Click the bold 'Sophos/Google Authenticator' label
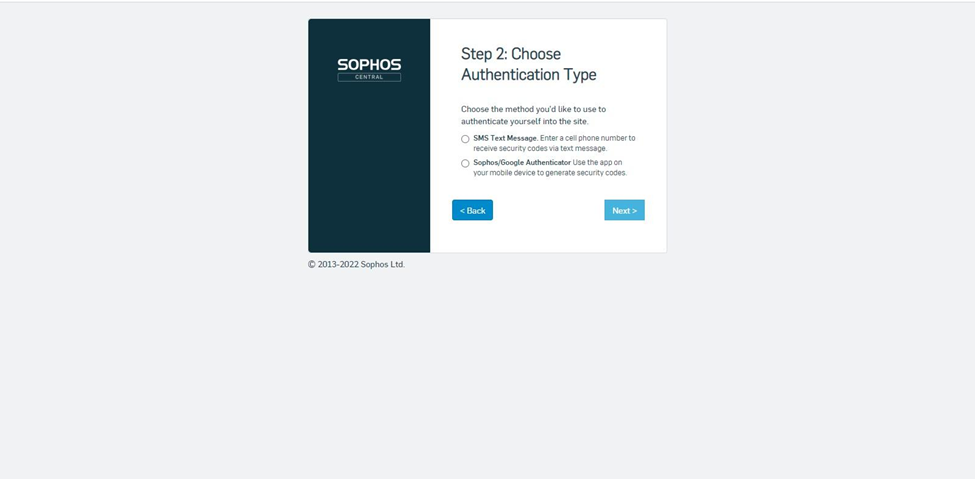Image resolution: width=975 pixels, height=479 pixels. click(522, 162)
